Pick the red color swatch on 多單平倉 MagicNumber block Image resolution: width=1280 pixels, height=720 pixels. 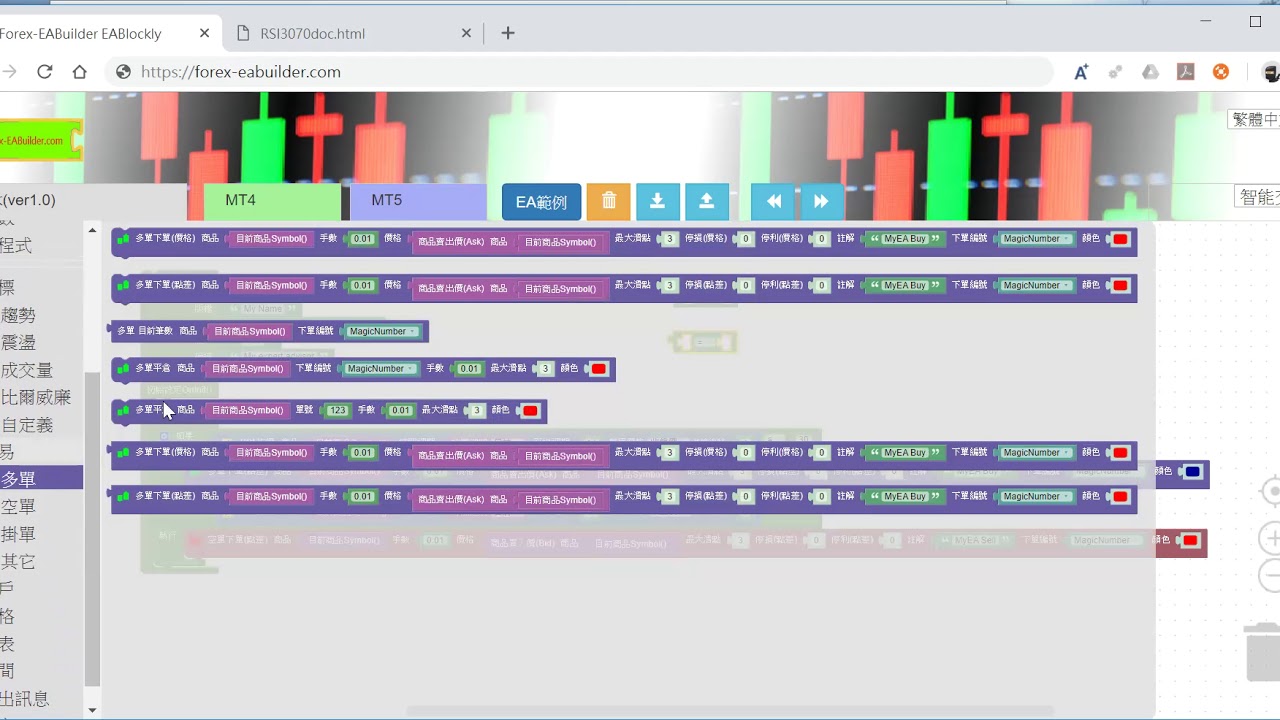598,369
